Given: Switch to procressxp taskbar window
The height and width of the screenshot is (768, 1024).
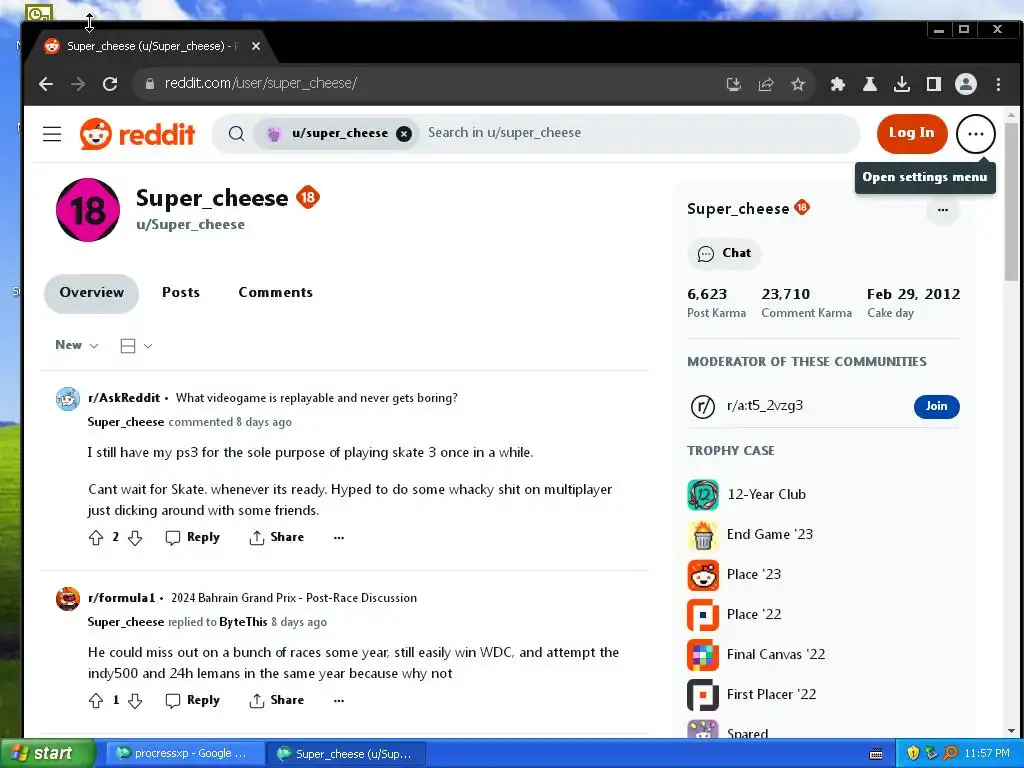Looking at the screenshot, I should click(184, 754).
